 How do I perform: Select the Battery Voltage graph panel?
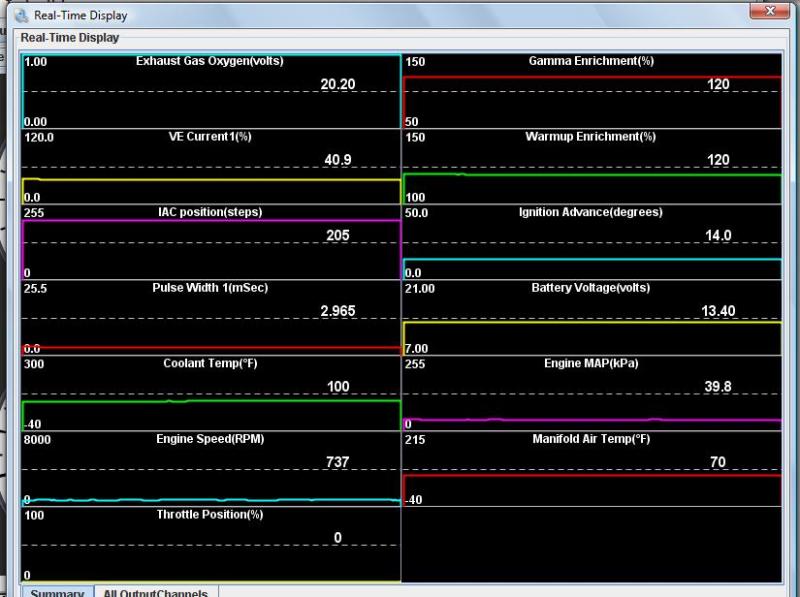click(591, 317)
